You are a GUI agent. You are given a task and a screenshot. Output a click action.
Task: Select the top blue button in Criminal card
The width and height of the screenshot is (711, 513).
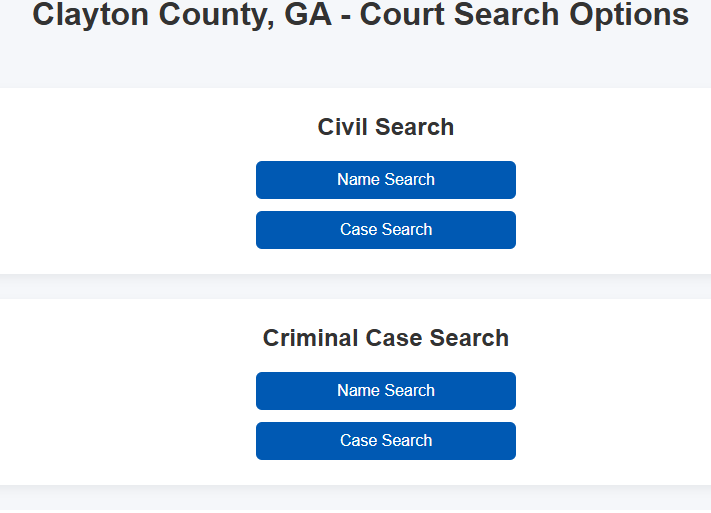386,391
